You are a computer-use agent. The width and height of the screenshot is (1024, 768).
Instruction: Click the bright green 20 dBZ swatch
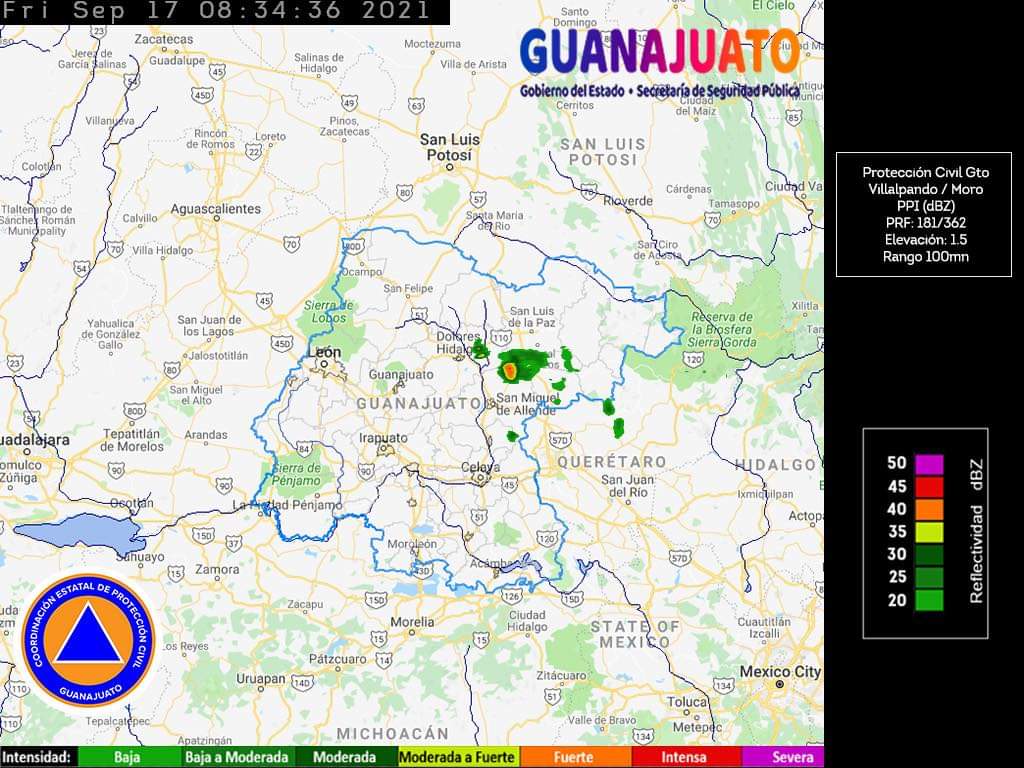[x=929, y=600]
